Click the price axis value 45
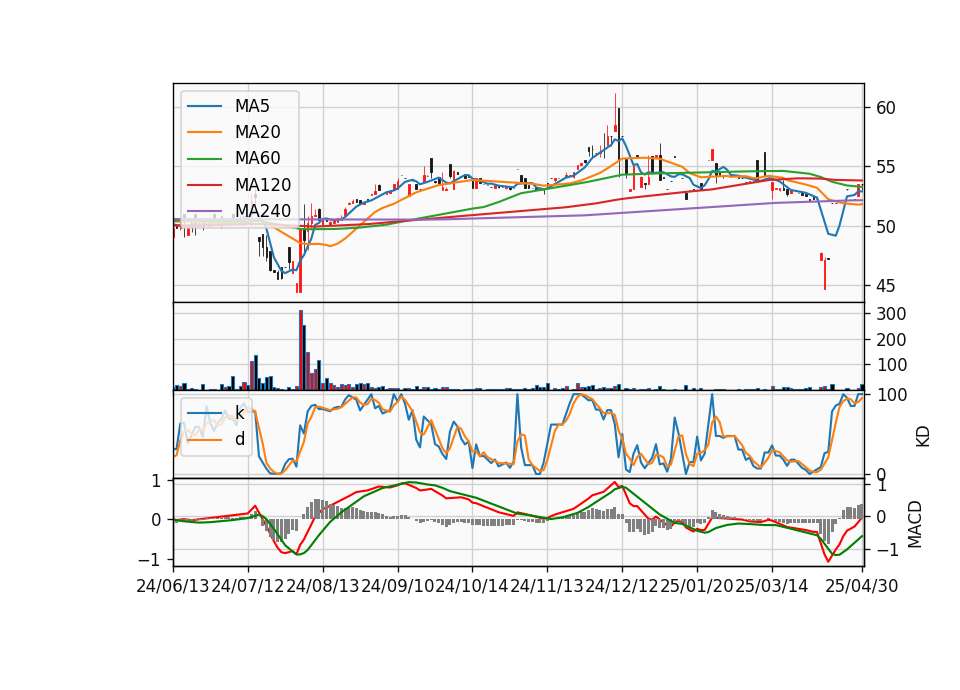This screenshot has width=960, height=690. coord(886,286)
